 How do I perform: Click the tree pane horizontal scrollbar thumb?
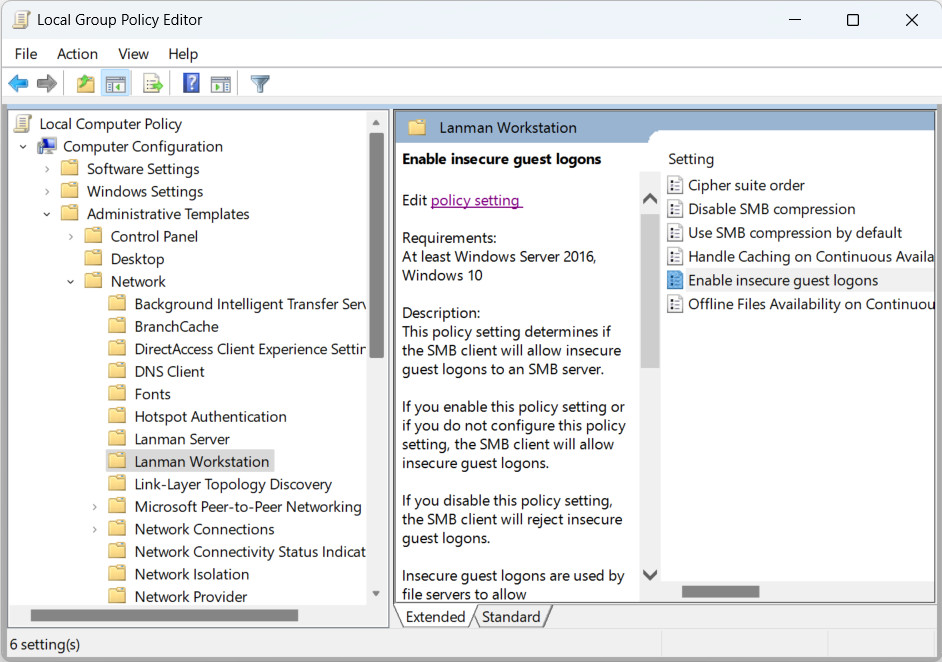[x=164, y=616]
